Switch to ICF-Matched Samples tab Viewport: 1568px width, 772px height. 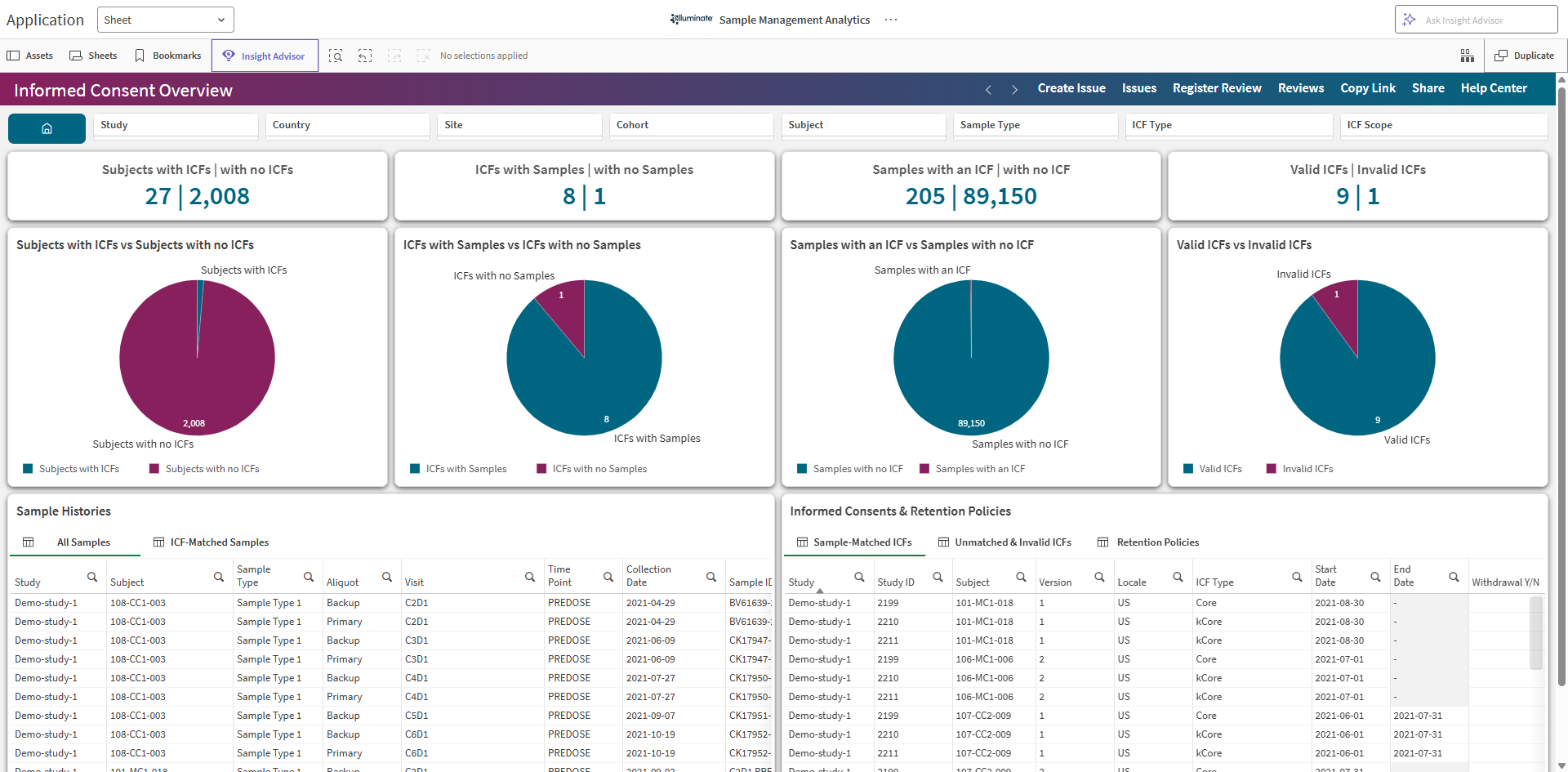(211, 542)
